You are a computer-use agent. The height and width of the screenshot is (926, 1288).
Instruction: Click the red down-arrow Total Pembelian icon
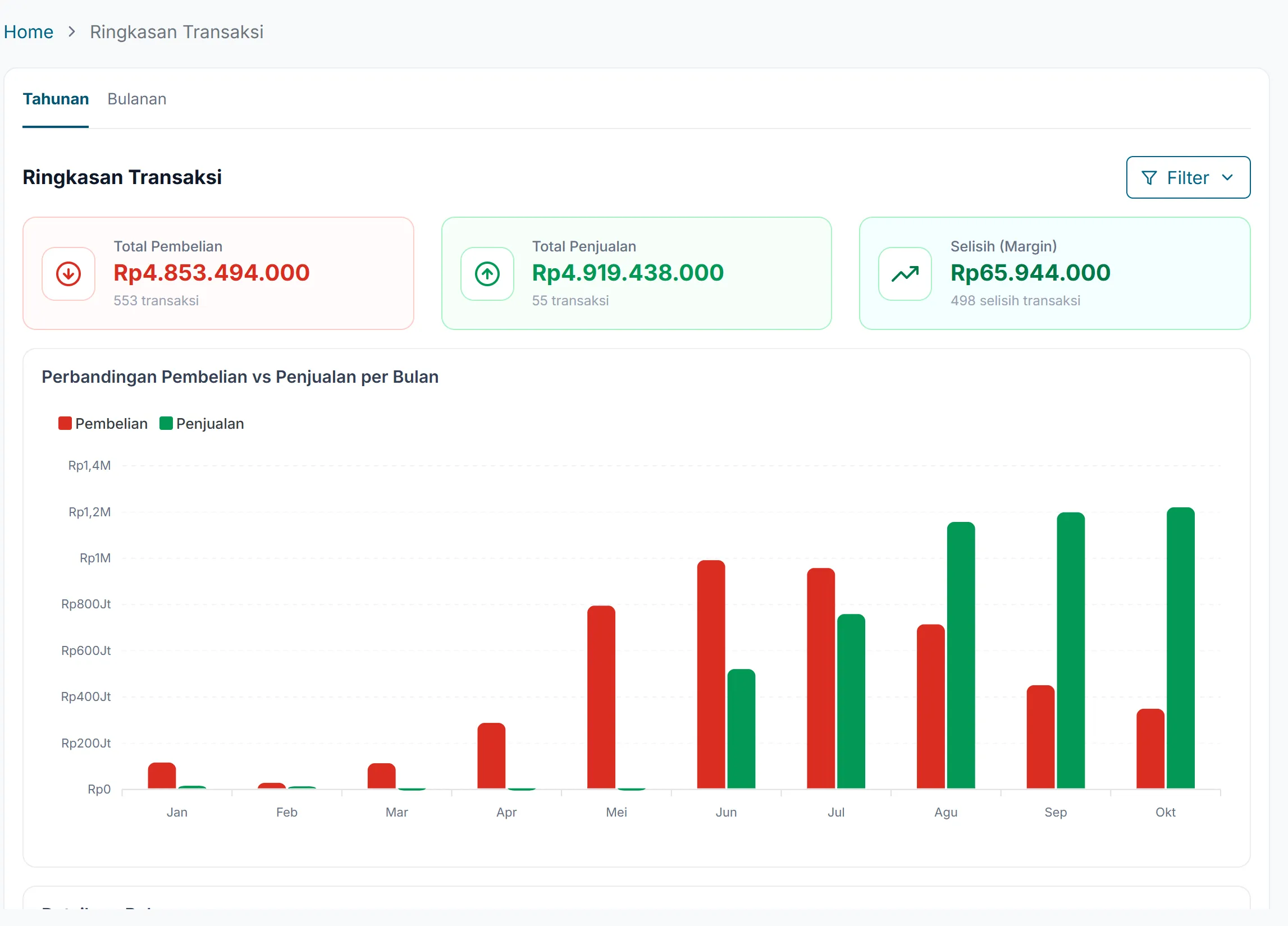pos(68,274)
